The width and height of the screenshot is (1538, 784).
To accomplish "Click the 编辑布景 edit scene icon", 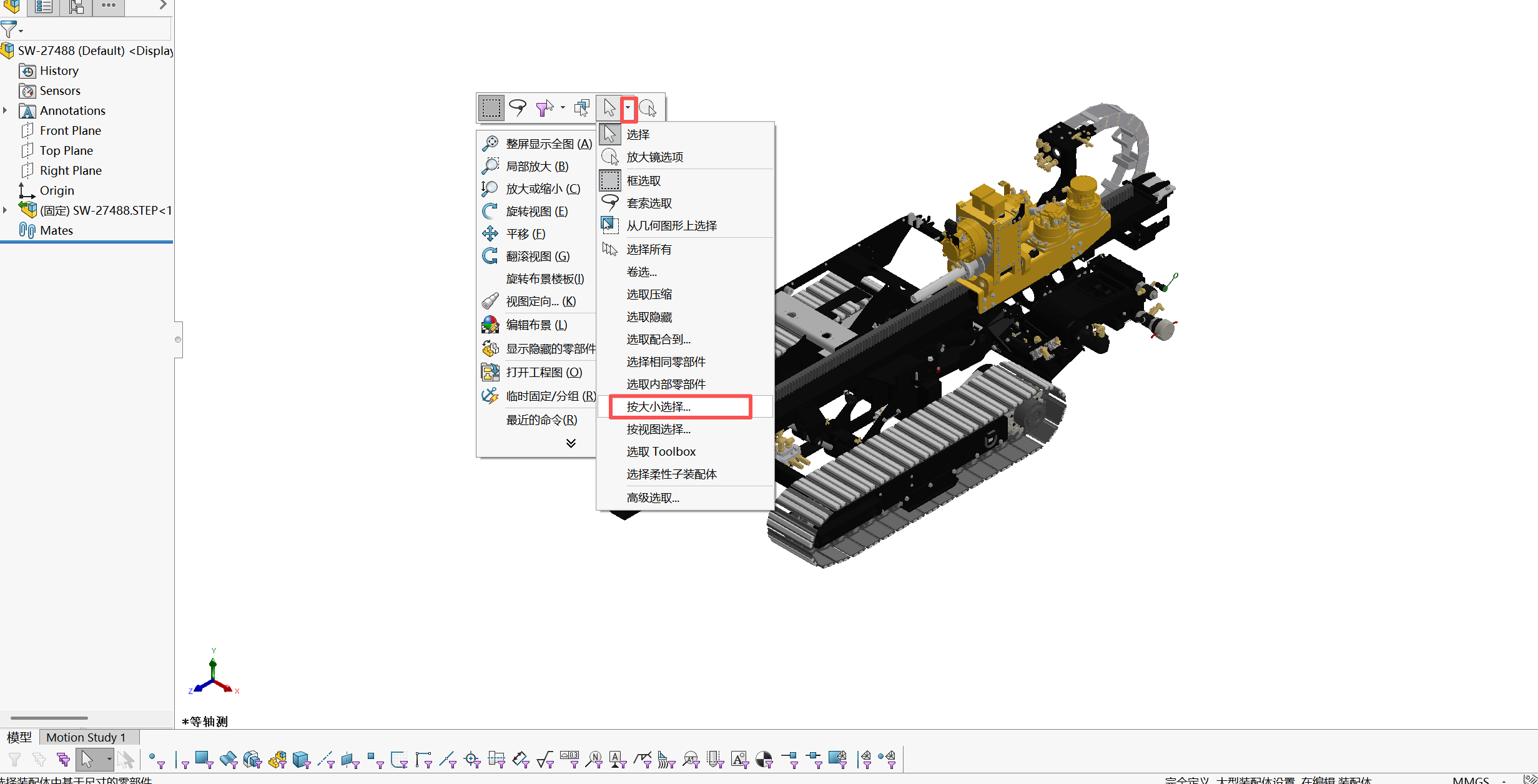I will (490, 325).
